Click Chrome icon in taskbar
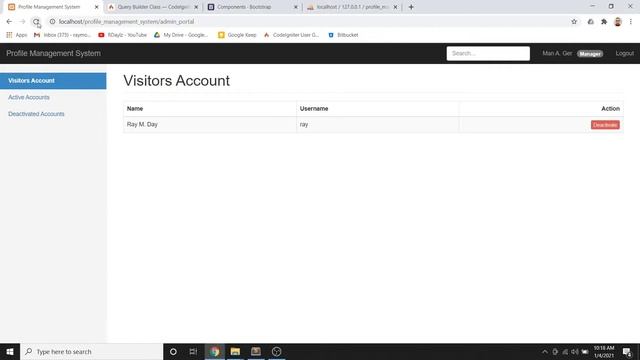Screen dimensions: 640x360 tap(215, 351)
